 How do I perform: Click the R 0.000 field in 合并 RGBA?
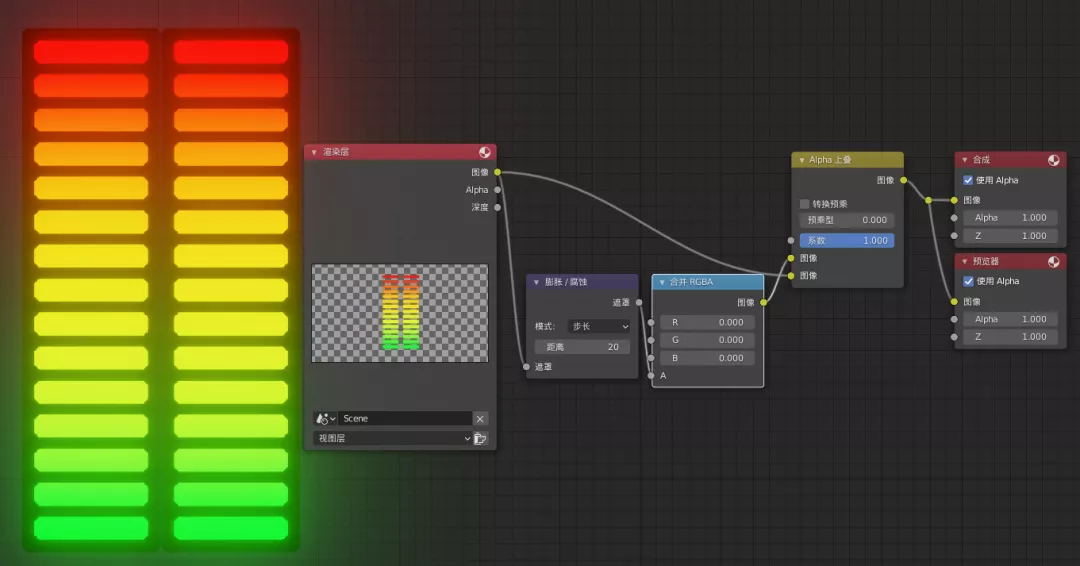click(x=707, y=322)
